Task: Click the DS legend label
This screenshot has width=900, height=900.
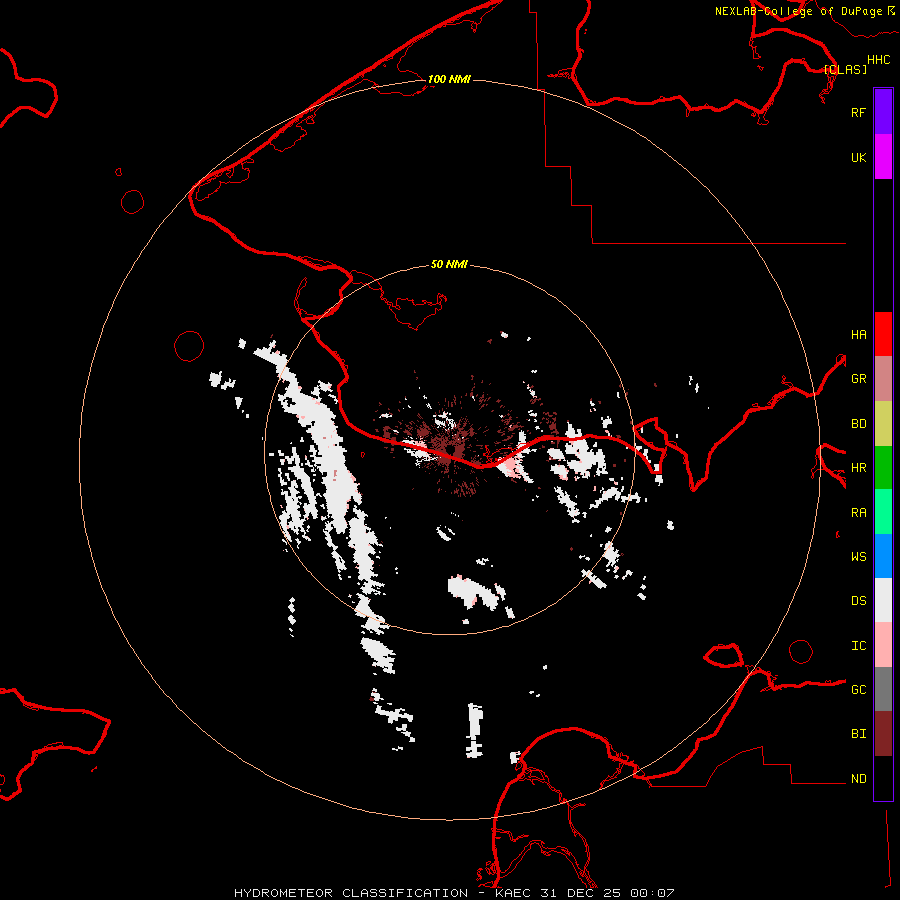Action: [x=858, y=601]
